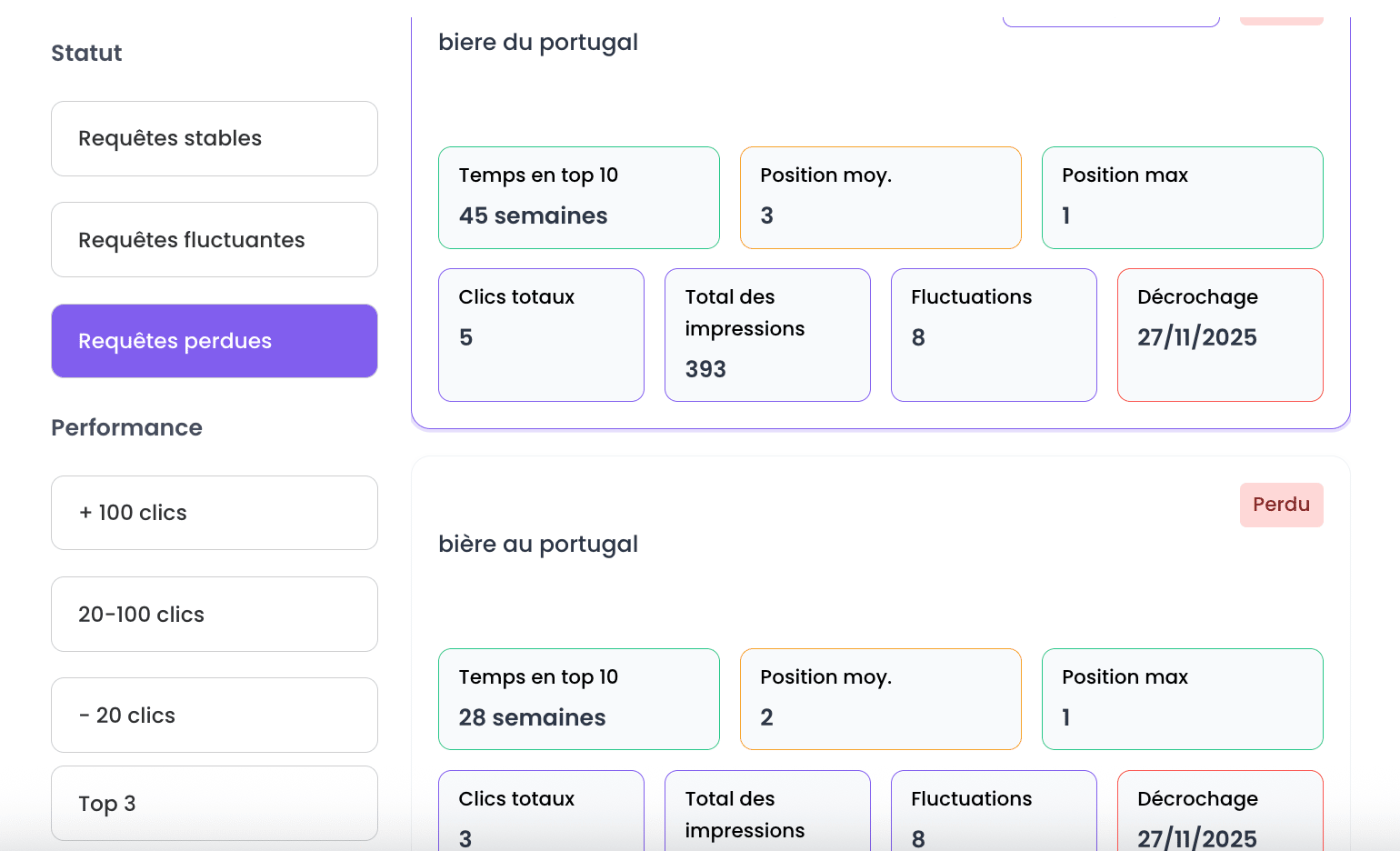The height and width of the screenshot is (851, 1400).
Task: Click the Position moy. 3 tile
Action: 880,197
